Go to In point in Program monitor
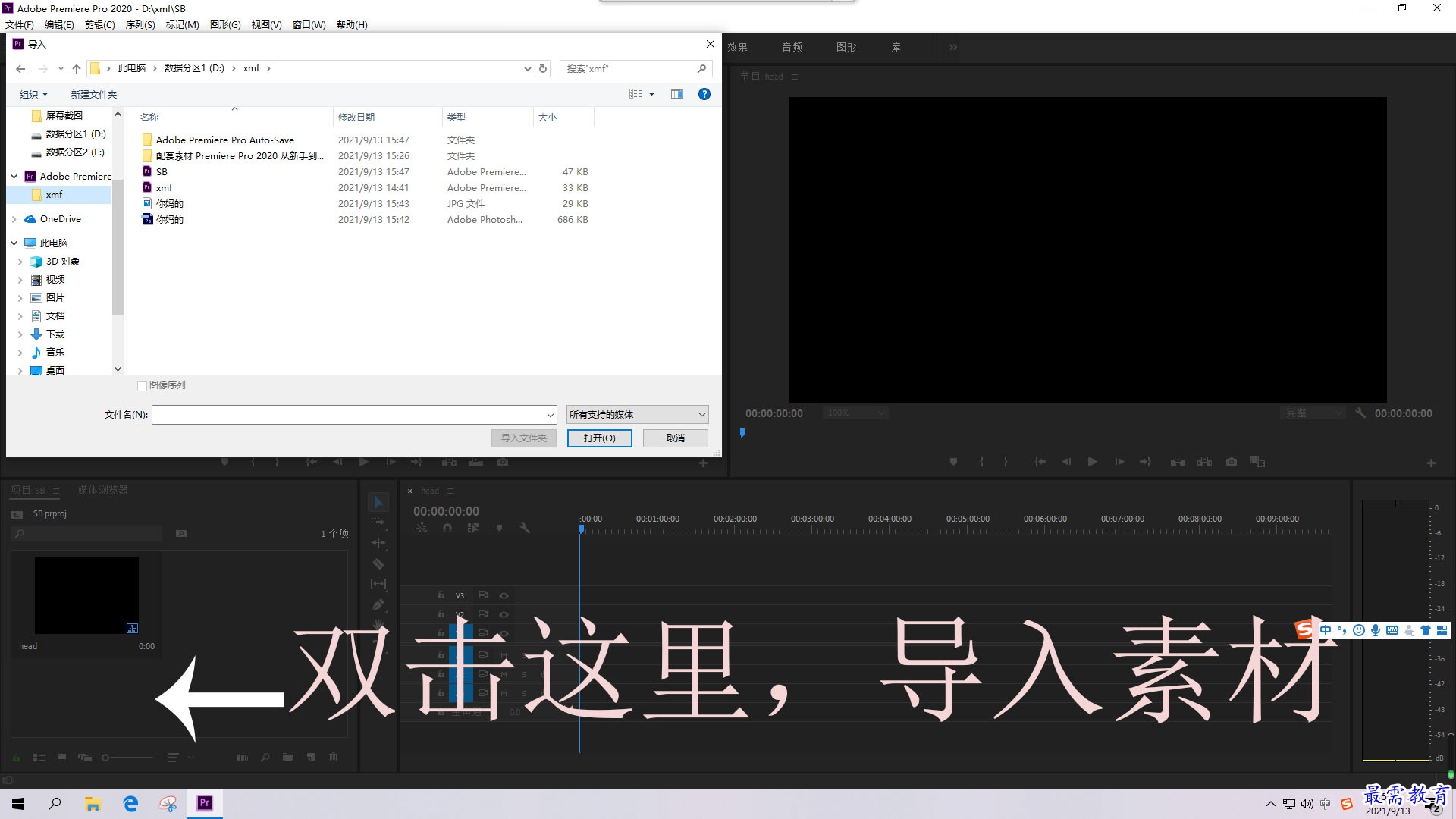This screenshot has width=1456, height=819. click(x=1040, y=461)
